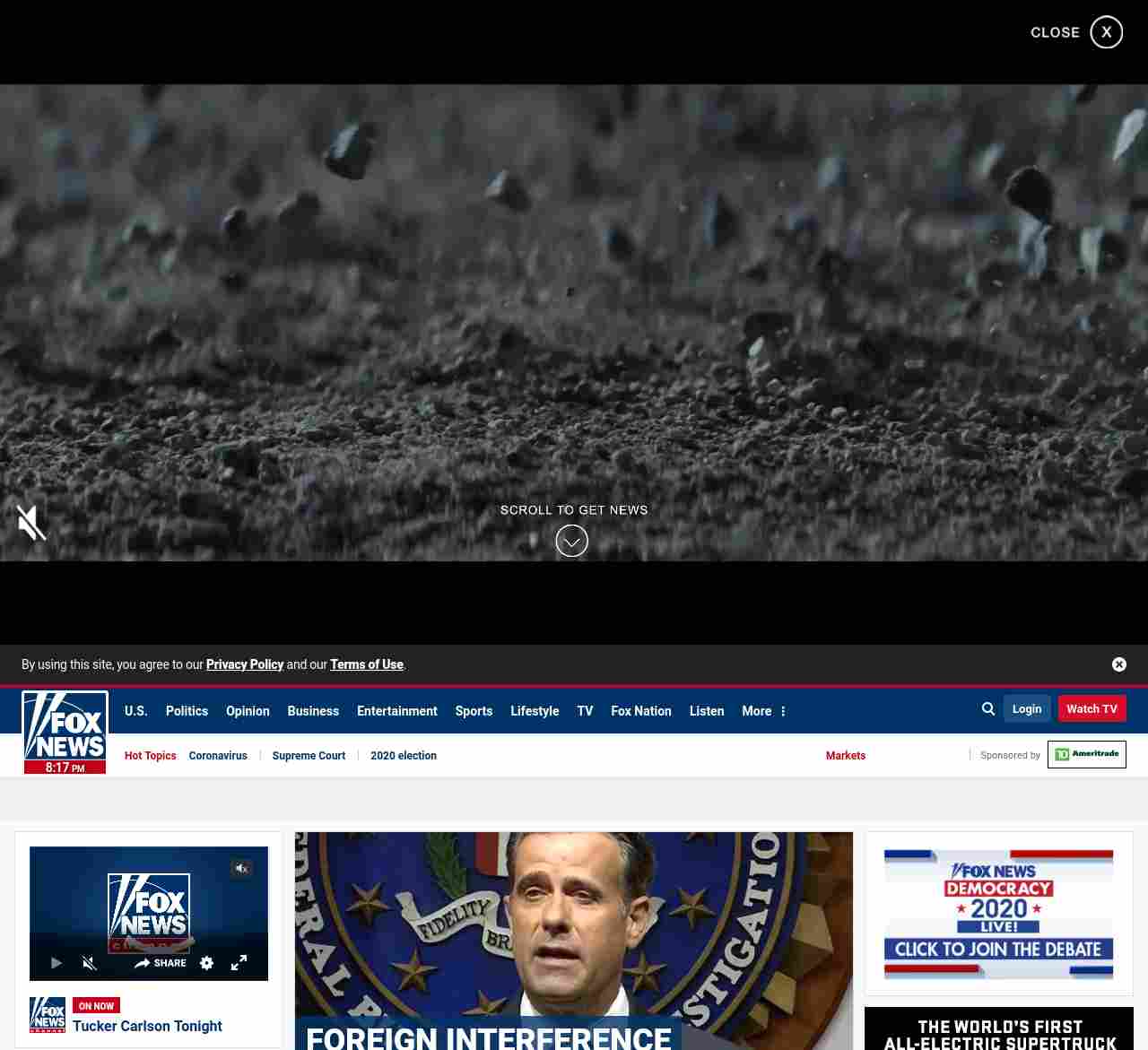Click the Share arrow in video player
1148x1050 pixels.
click(x=161, y=963)
